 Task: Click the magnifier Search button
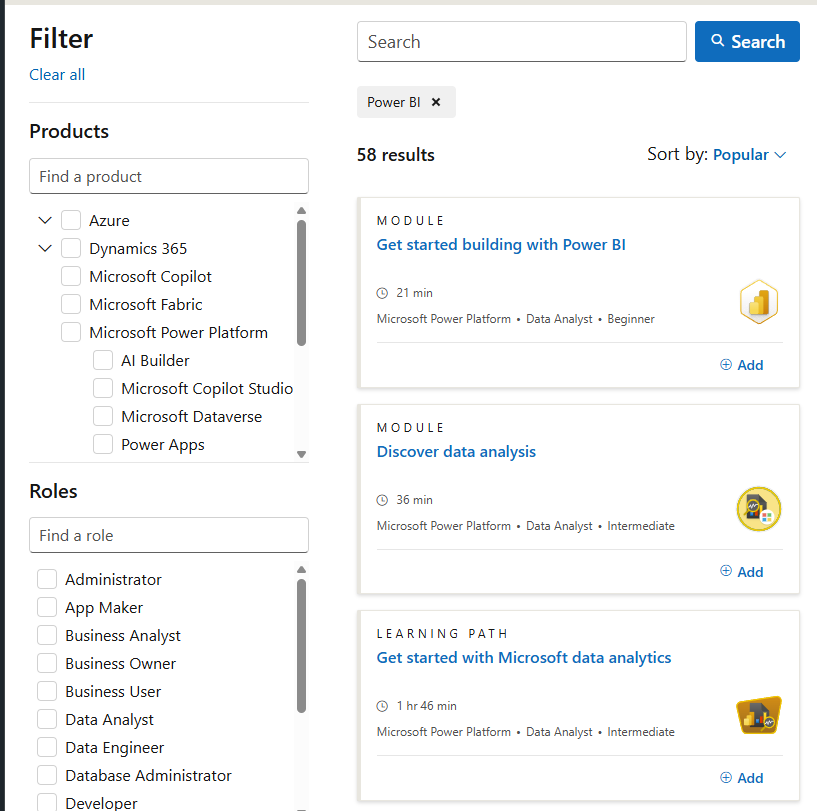(747, 42)
